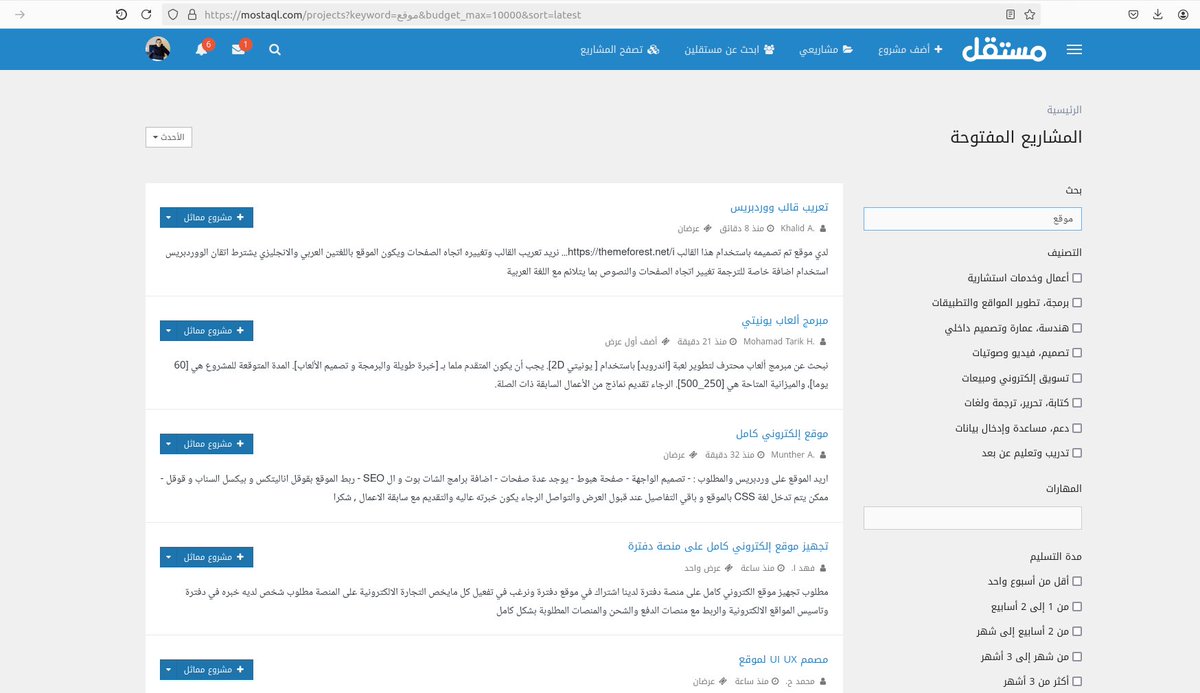
Task: Check أكثر من 3 أشهر option
Action: click(1076, 682)
